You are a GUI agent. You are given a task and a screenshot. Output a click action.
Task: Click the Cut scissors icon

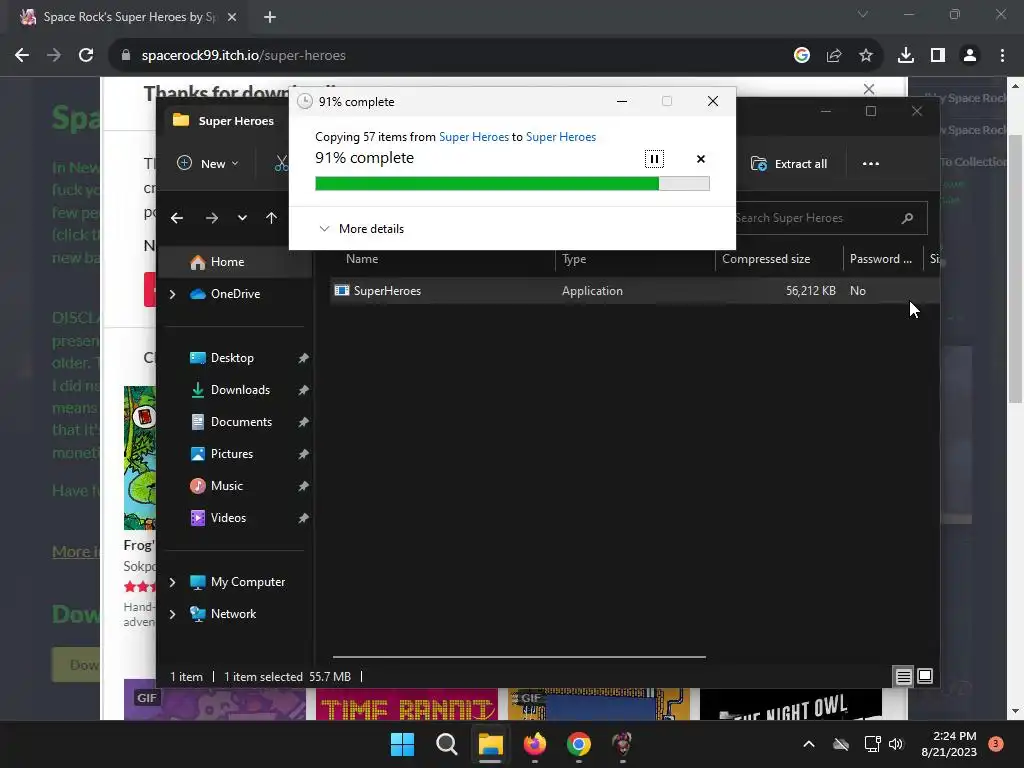(281, 163)
